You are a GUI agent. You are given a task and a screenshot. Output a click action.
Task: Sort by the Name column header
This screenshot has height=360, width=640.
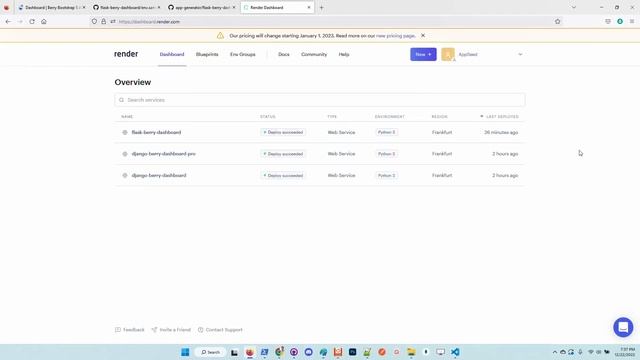(127, 117)
